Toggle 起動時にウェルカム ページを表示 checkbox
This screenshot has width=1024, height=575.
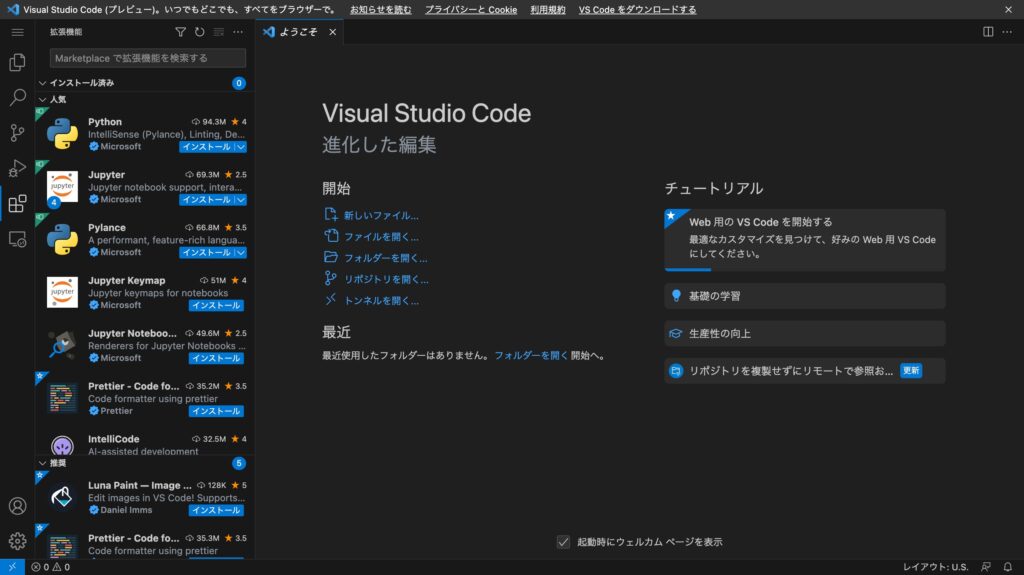point(564,542)
